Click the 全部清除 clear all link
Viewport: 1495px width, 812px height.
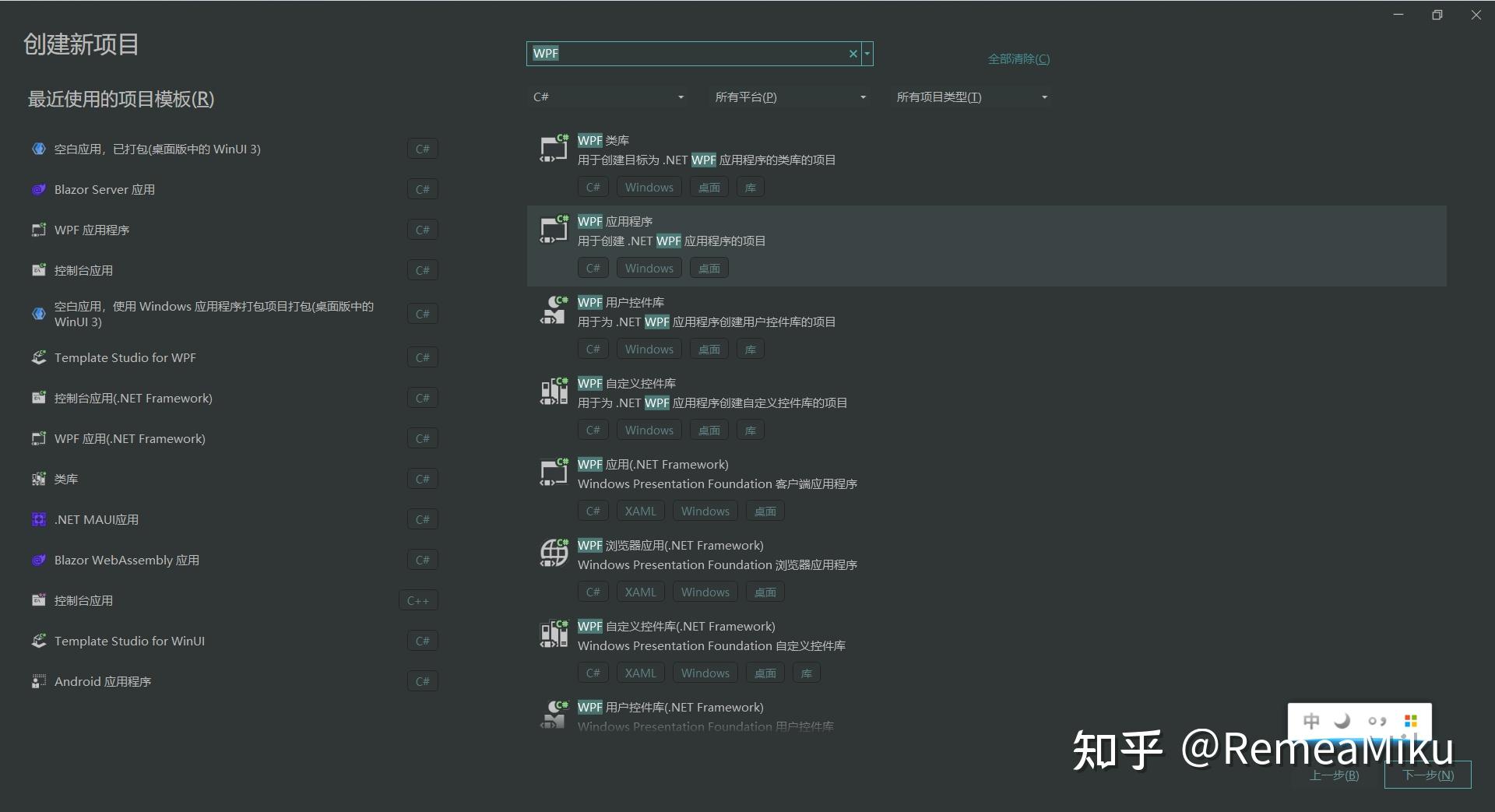pos(1018,59)
